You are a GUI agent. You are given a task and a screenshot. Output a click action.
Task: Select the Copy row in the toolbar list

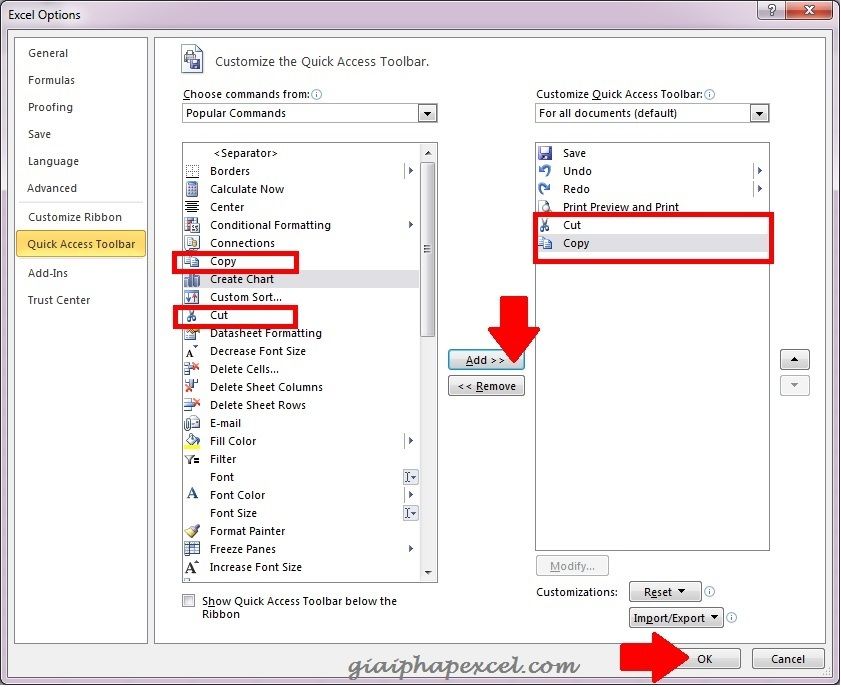[x=653, y=243]
